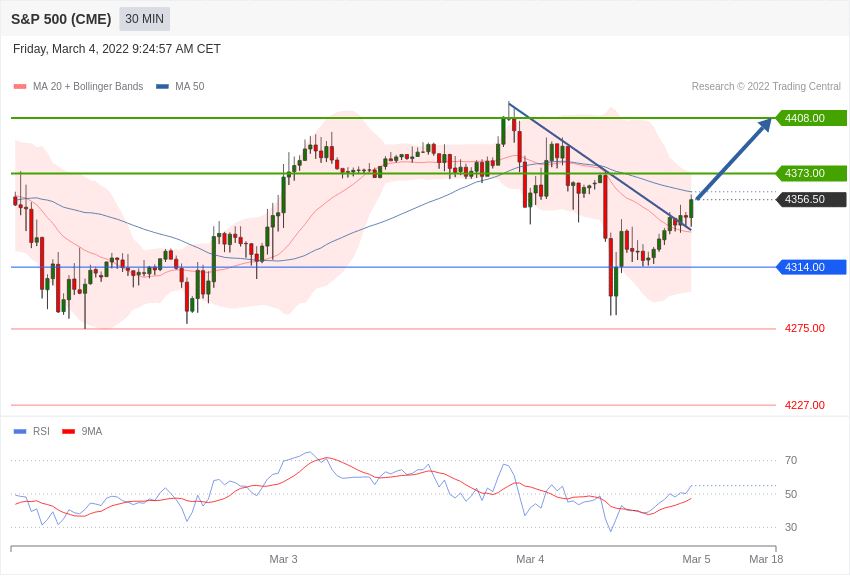Click the 9MA legend label
The image size is (850, 576).
(92, 431)
